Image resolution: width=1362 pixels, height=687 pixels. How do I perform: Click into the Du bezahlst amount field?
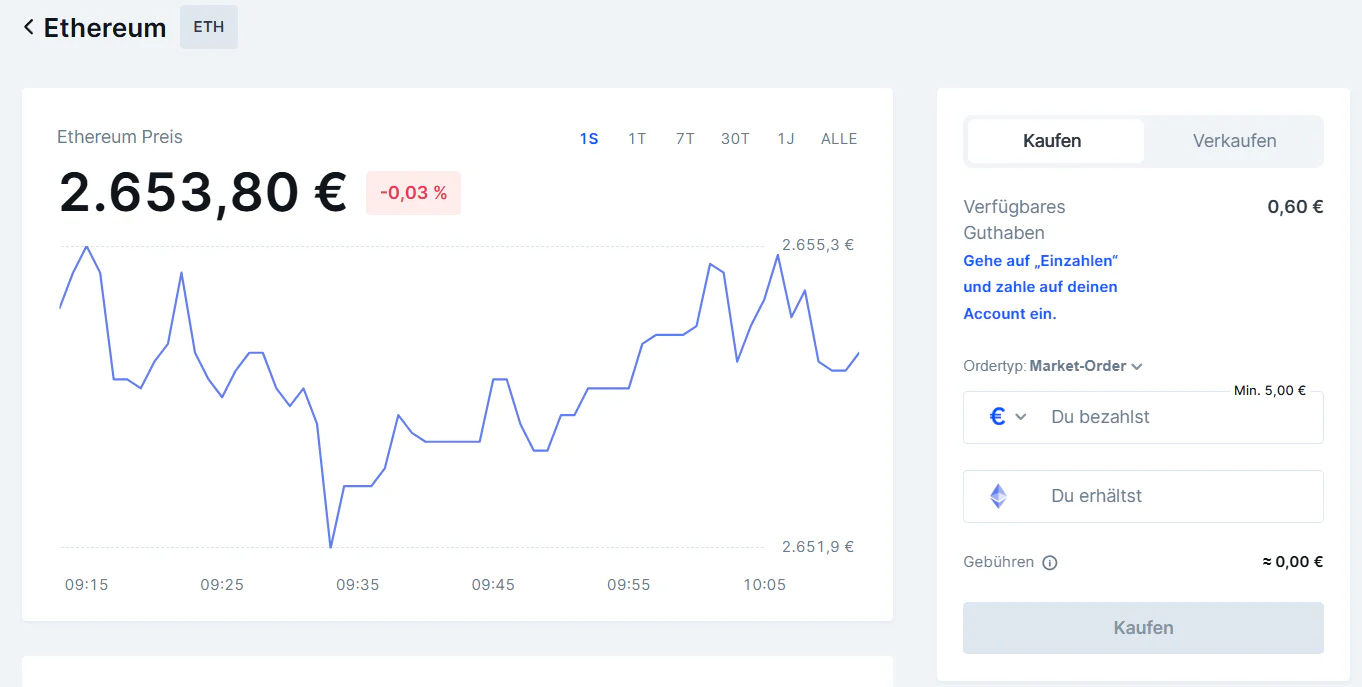pyautogui.click(x=1150, y=417)
